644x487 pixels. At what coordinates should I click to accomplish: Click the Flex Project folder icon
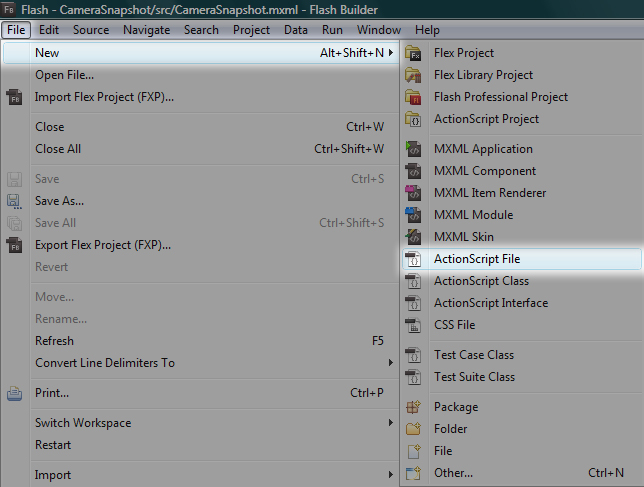(x=413, y=53)
